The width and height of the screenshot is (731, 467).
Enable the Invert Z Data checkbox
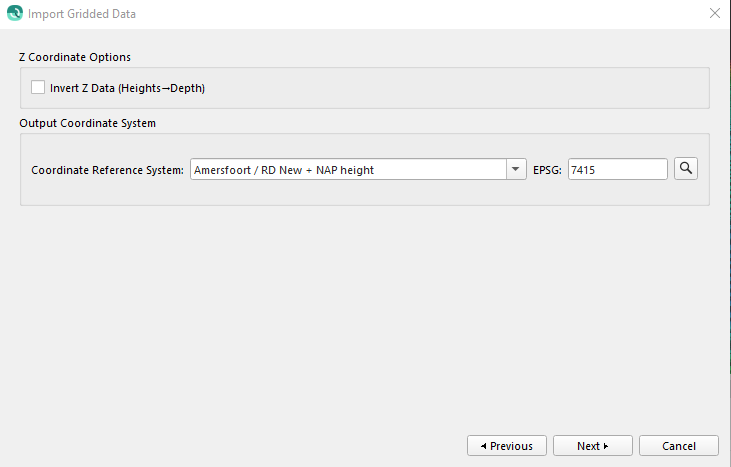pos(38,87)
